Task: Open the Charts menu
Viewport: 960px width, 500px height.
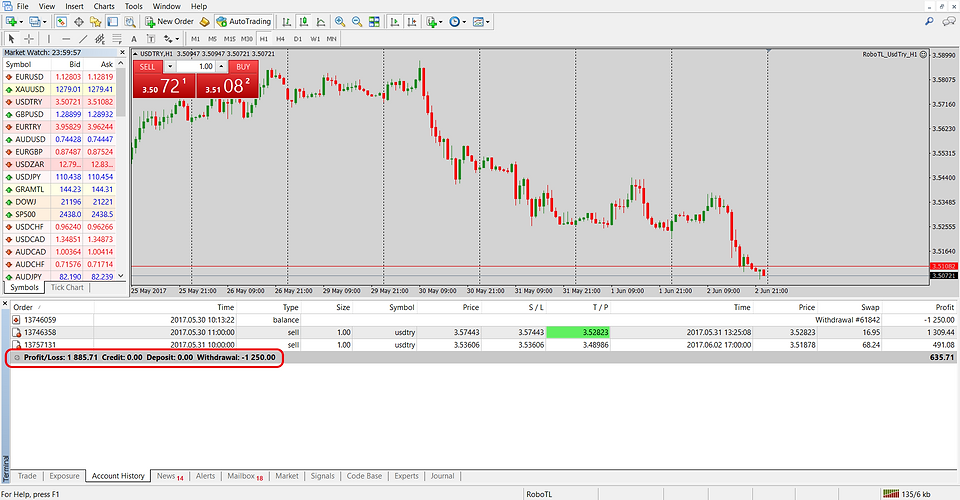Action: pos(104,6)
